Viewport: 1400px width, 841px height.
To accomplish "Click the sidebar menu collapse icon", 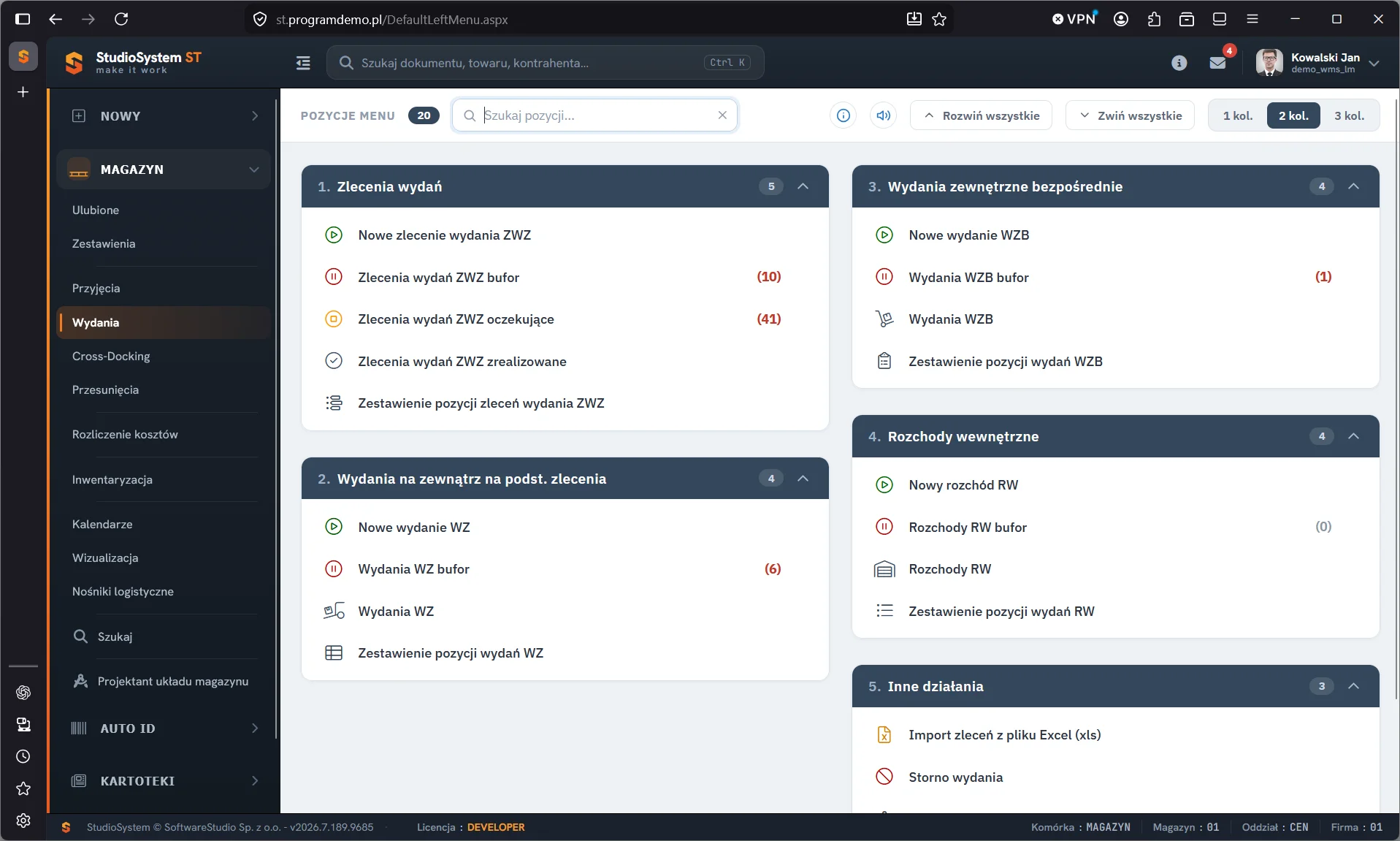I will pyautogui.click(x=303, y=63).
